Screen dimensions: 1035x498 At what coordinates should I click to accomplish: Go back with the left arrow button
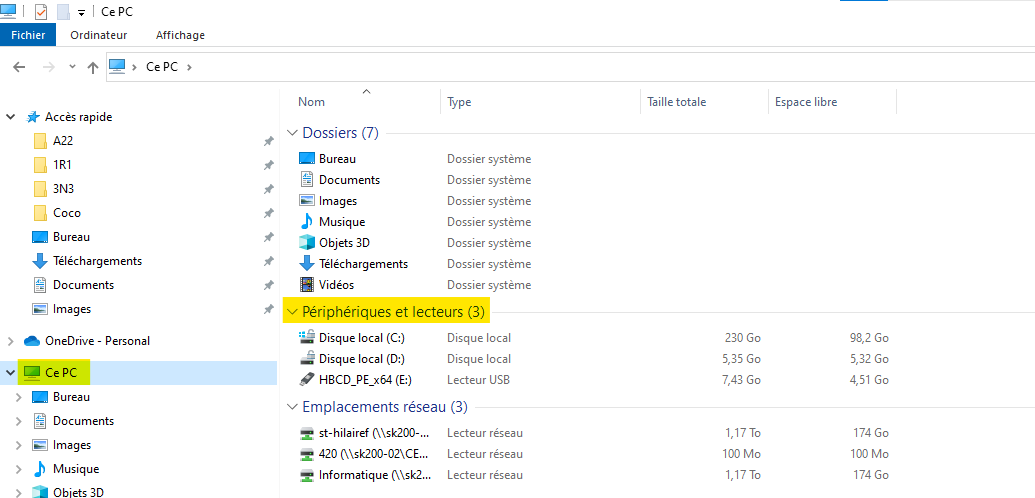[x=19, y=67]
